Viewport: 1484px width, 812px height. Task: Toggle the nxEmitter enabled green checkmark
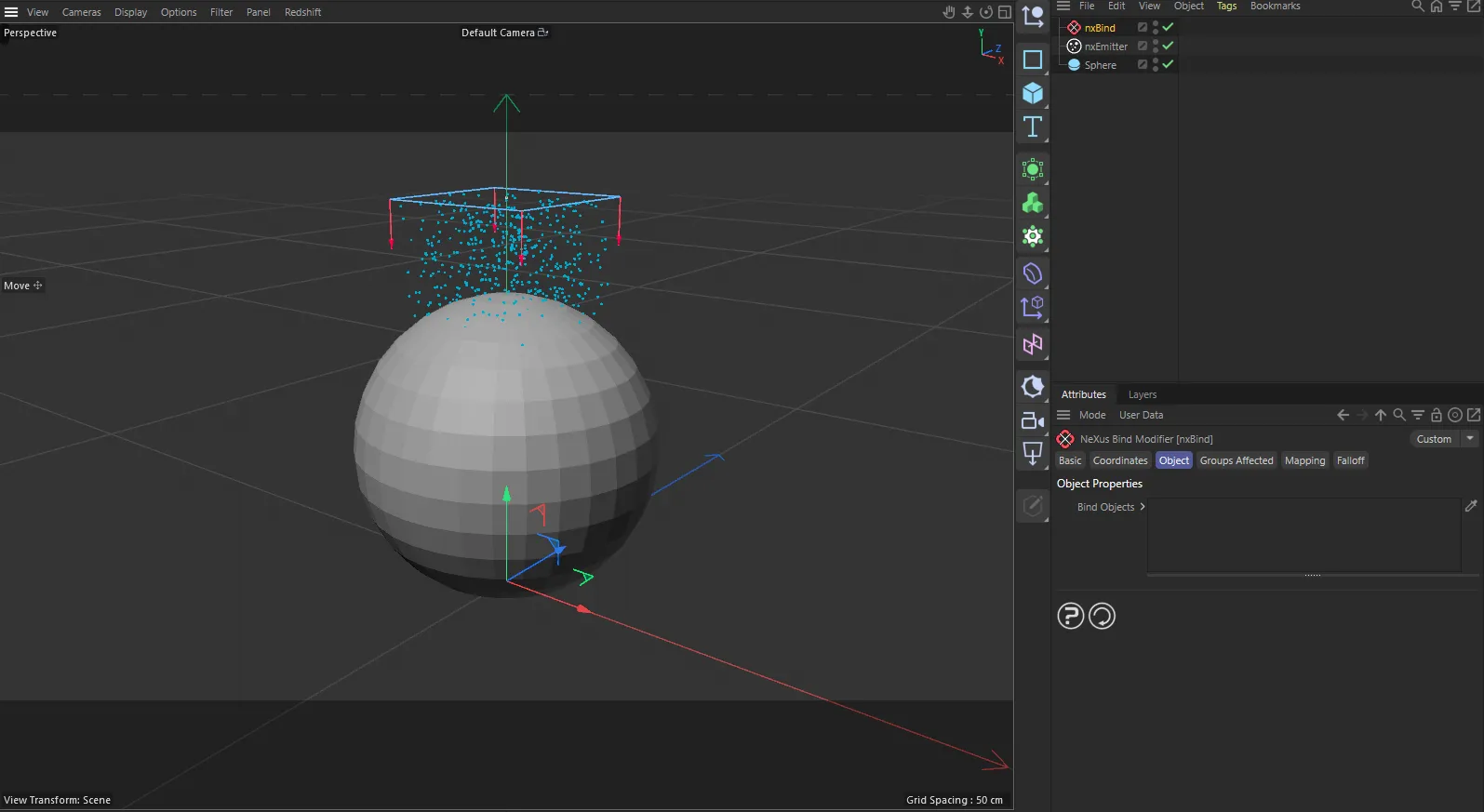pyautogui.click(x=1168, y=46)
